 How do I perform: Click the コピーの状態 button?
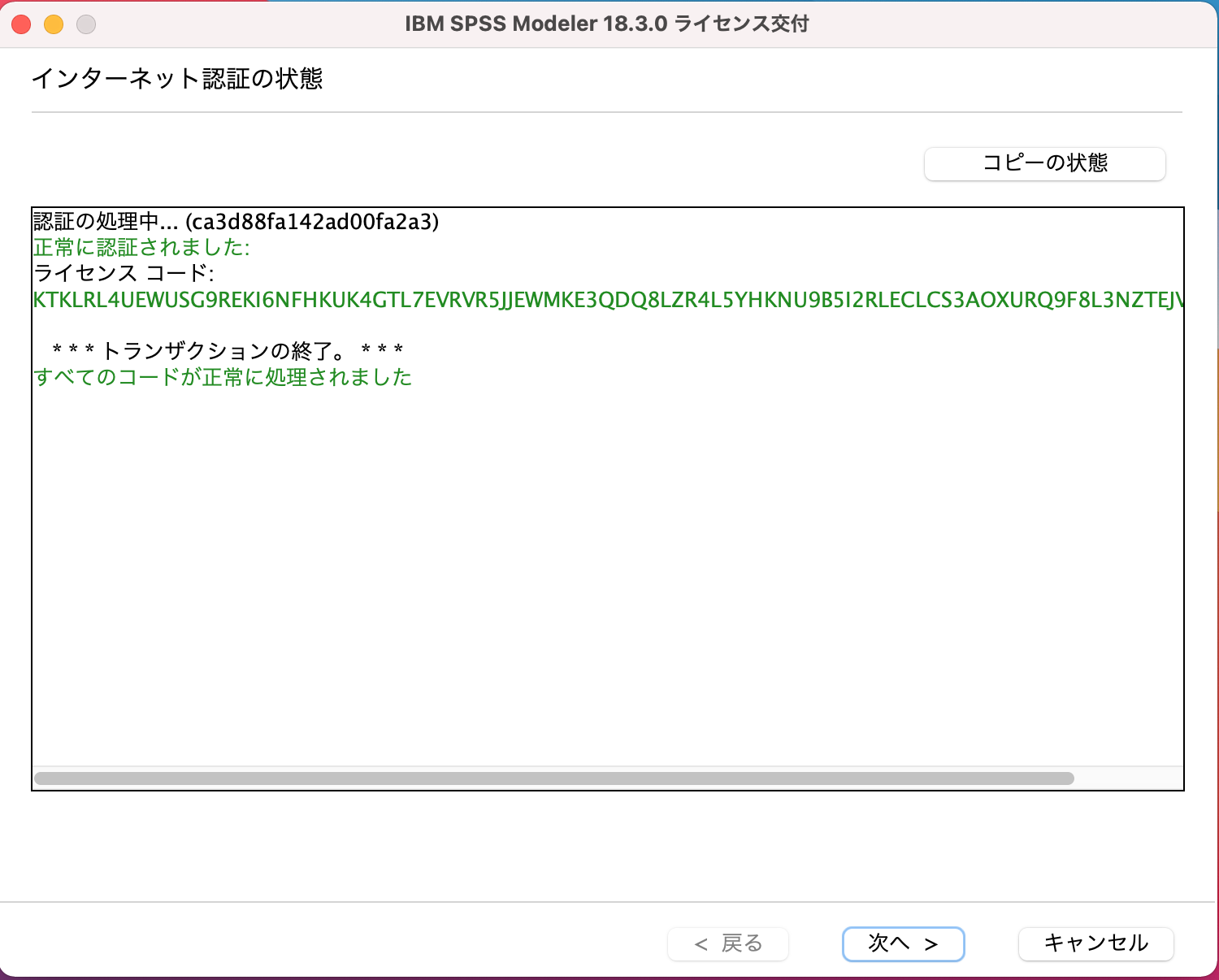point(1045,163)
